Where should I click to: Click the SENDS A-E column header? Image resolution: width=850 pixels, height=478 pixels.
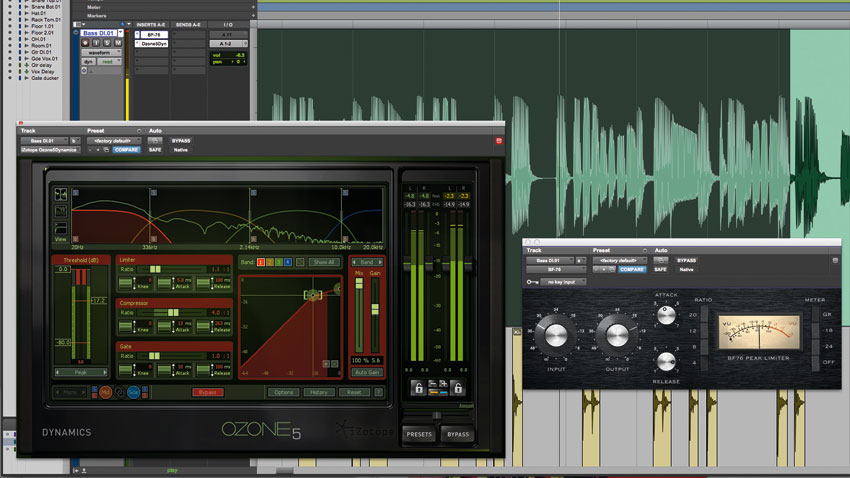point(188,25)
